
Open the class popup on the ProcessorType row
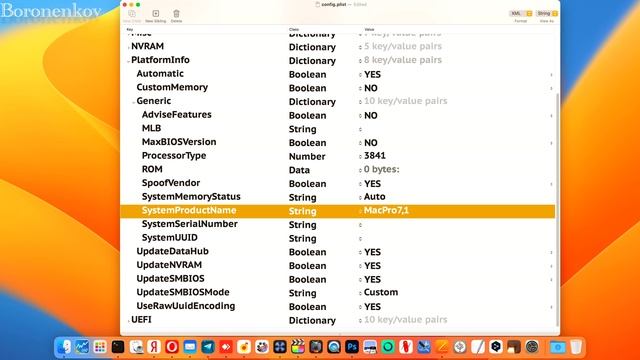coord(360,157)
